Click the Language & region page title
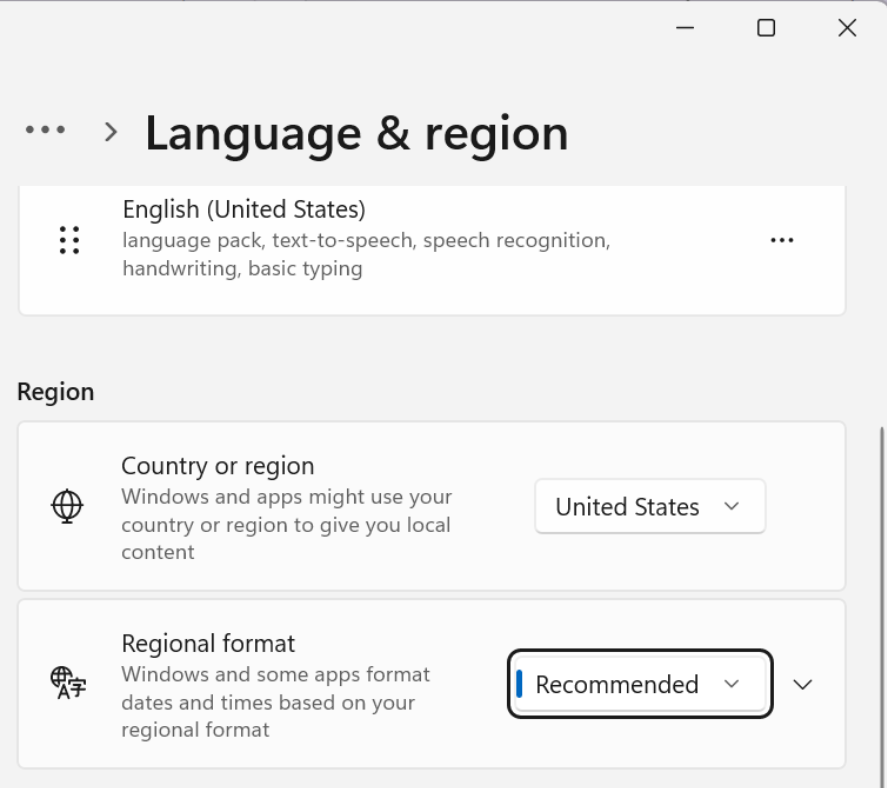This screenshot has width=887, height=788. coord(357,131)
